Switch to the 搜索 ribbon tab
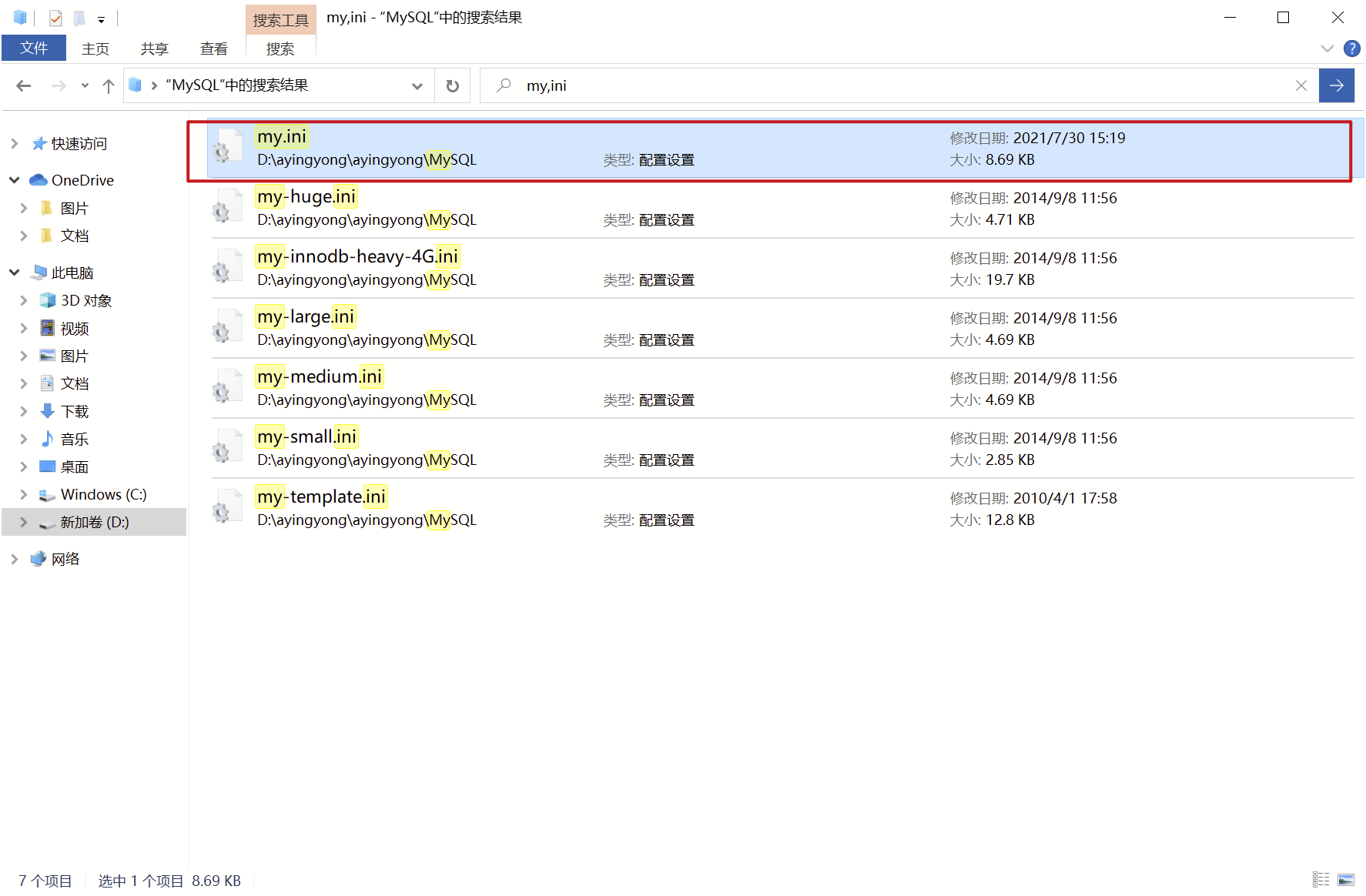Image resolution: width=1366 pixels, height=896 pixels. (280, 49)
